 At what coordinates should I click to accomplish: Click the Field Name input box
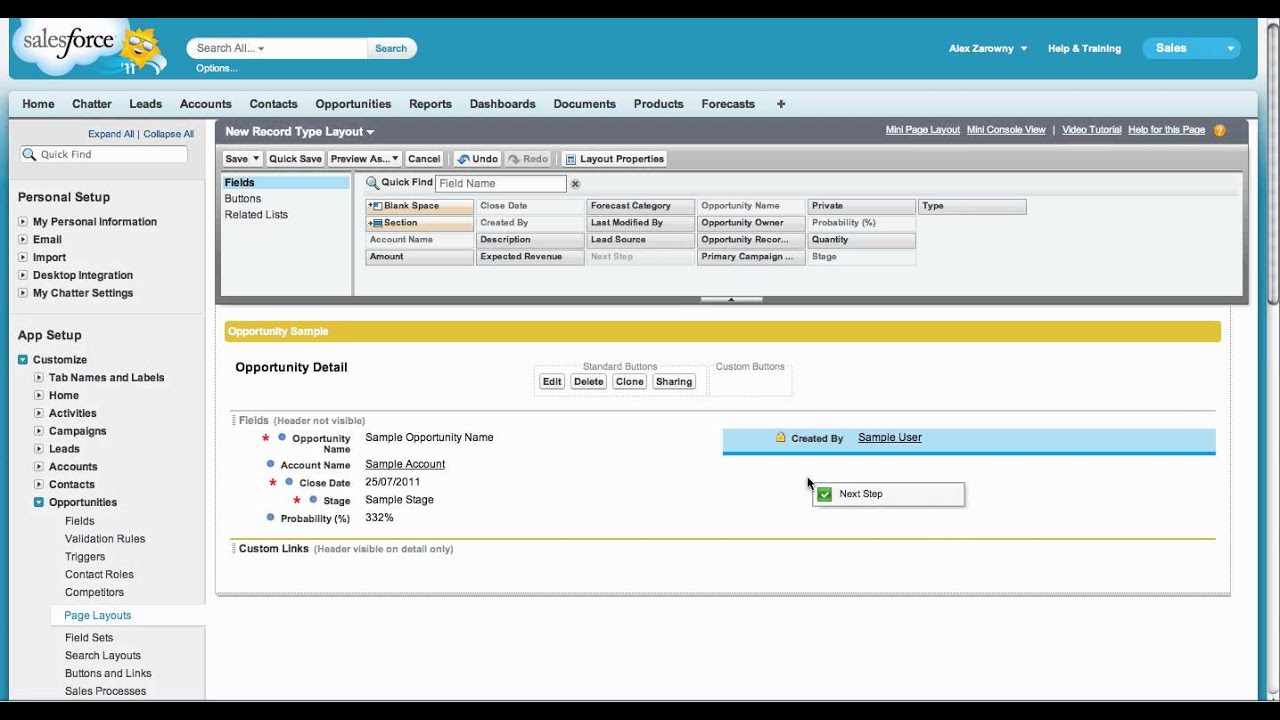(x=501, y=184)
